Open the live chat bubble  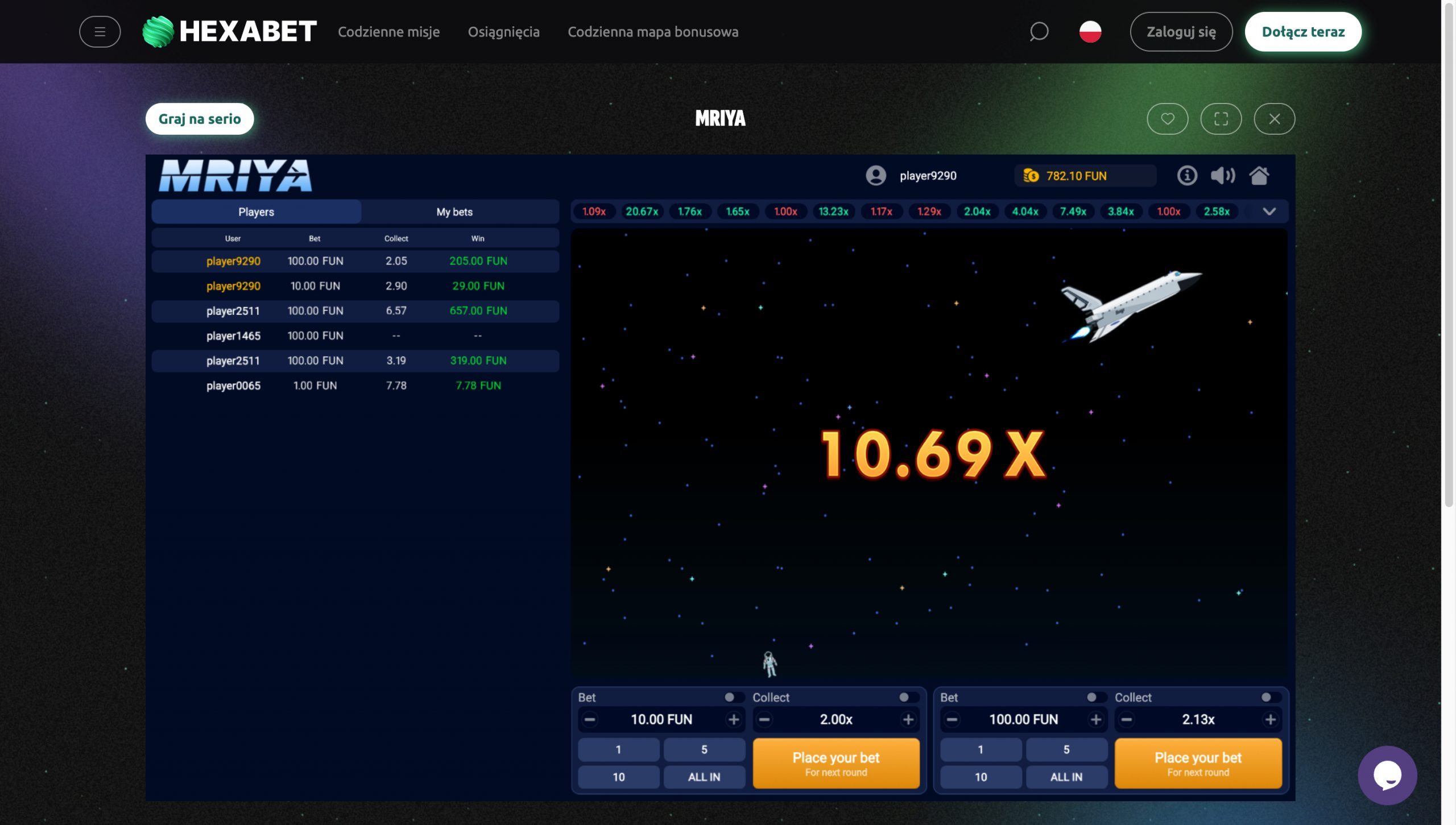coord(1387,775)
